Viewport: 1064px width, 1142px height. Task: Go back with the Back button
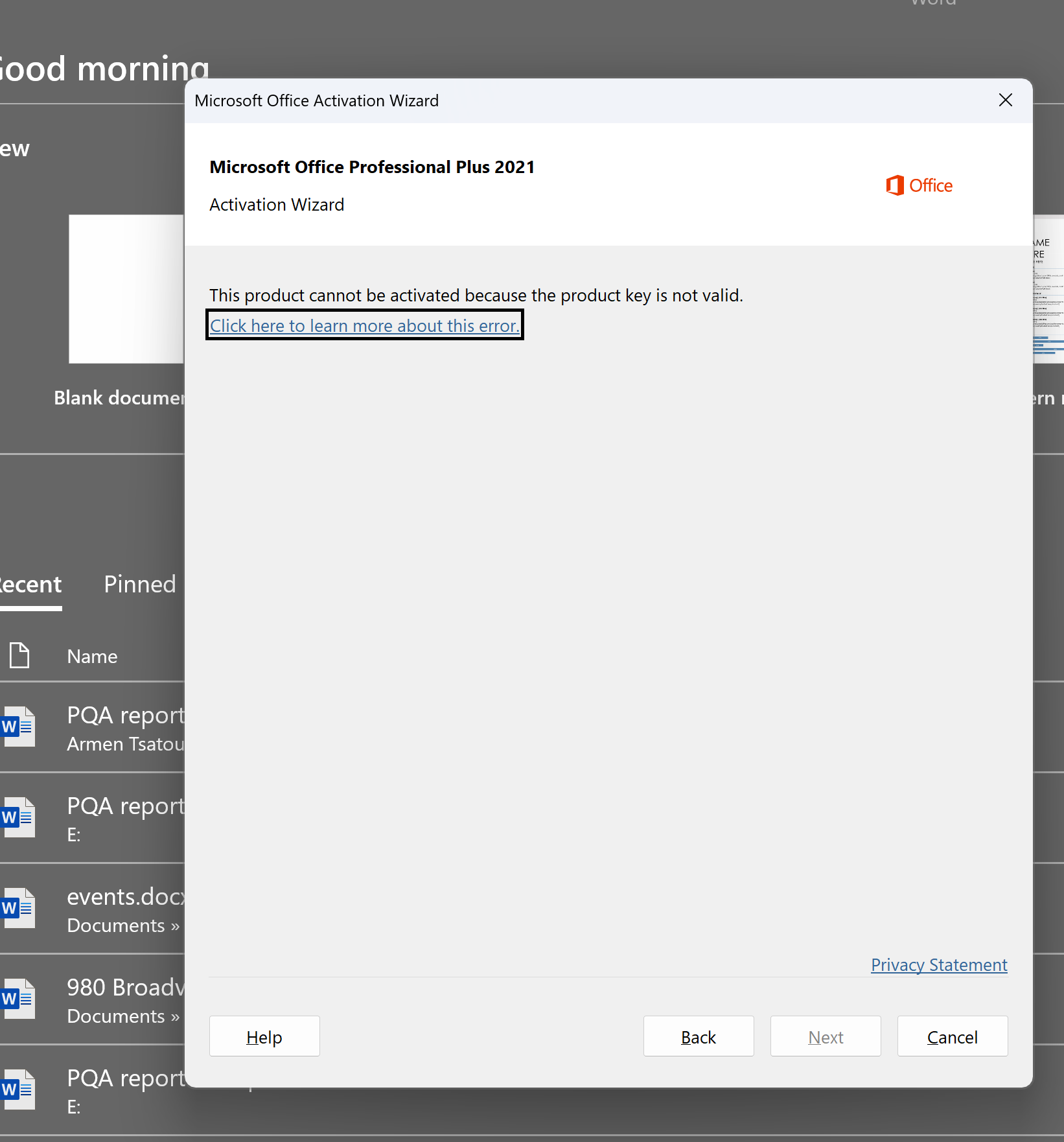698,1036
